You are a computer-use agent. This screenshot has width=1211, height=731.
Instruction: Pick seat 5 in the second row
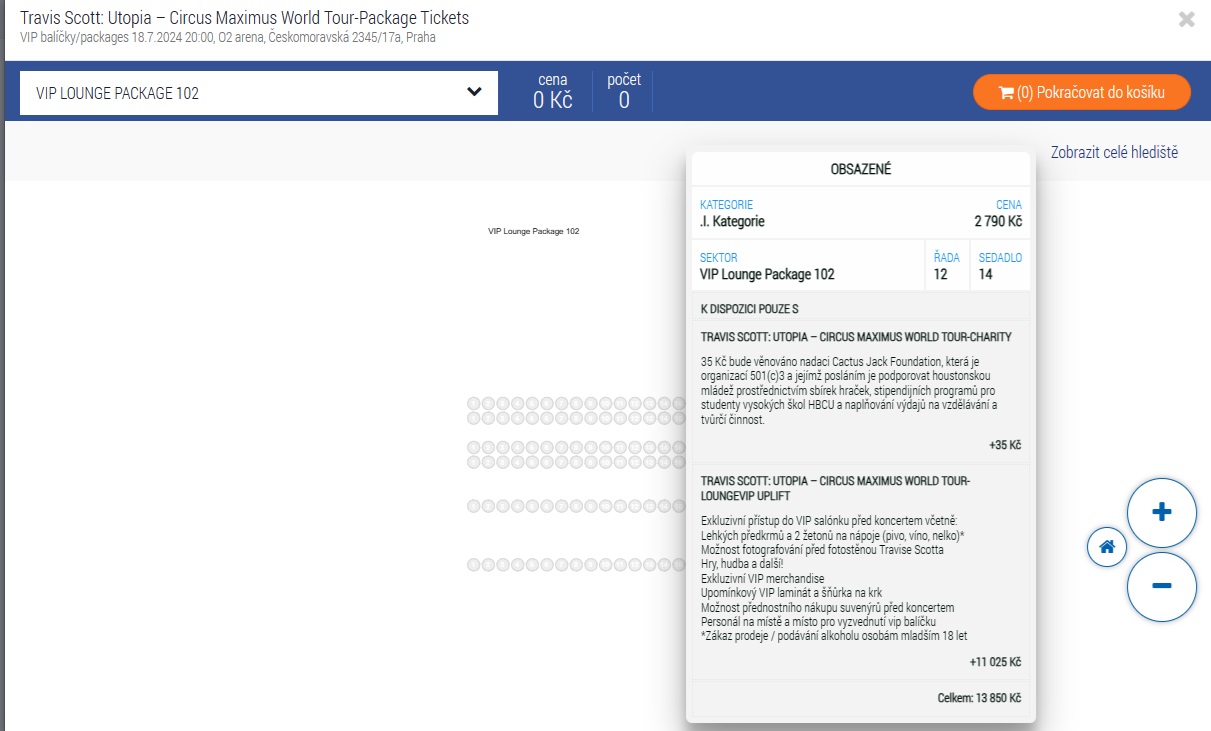(x=533, y=417)
